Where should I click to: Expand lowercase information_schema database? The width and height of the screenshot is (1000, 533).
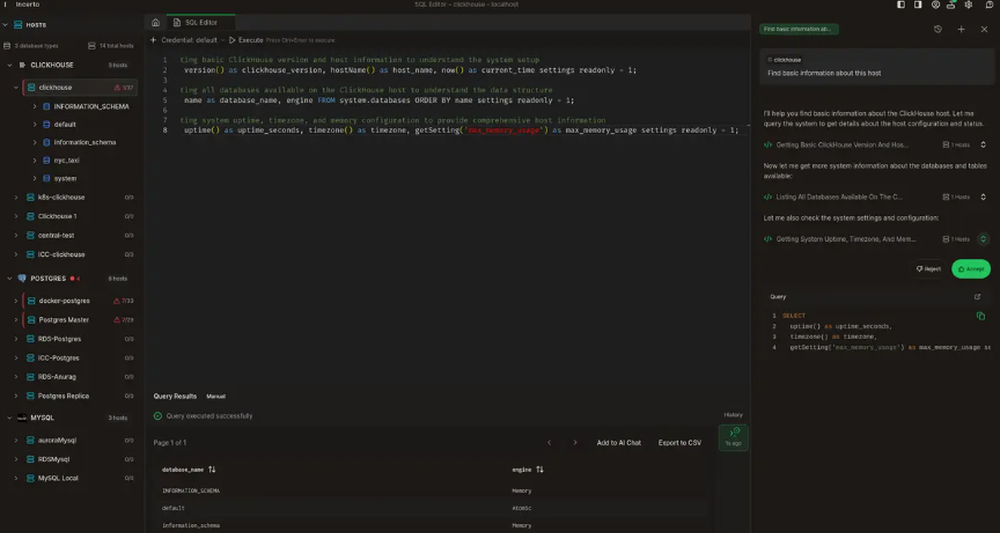[34, 142]
